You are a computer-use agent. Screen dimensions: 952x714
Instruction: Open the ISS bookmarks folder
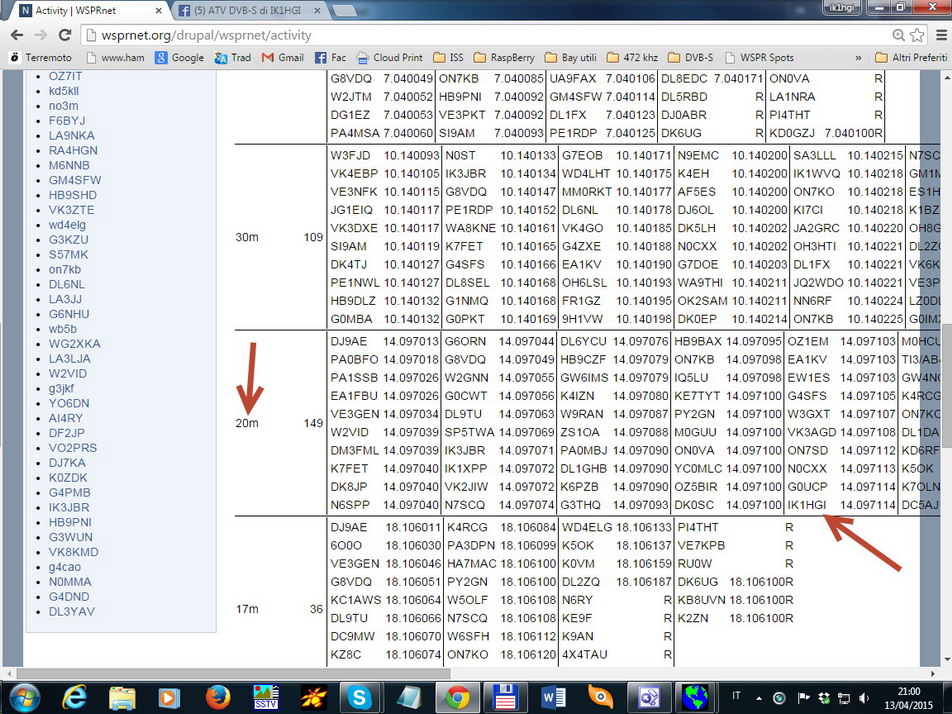(x=448, y=58)
